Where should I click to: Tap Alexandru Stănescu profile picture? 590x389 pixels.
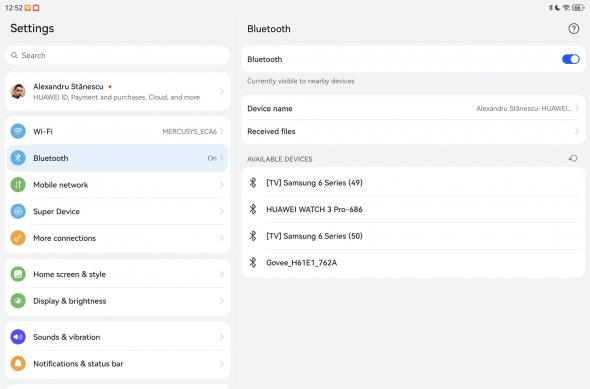pos(18,91)
